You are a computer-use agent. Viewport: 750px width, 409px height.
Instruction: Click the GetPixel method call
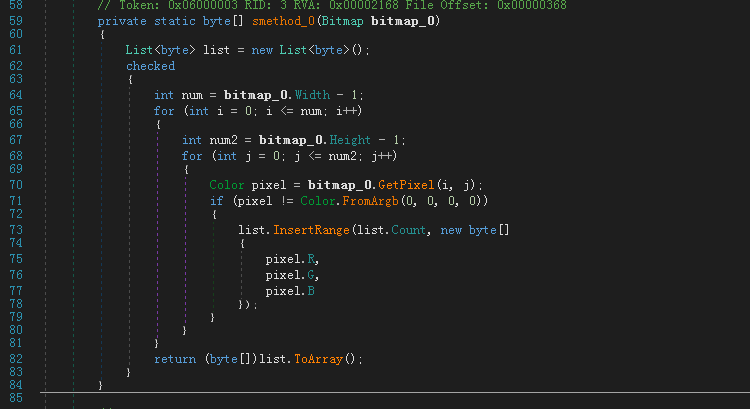406,185
